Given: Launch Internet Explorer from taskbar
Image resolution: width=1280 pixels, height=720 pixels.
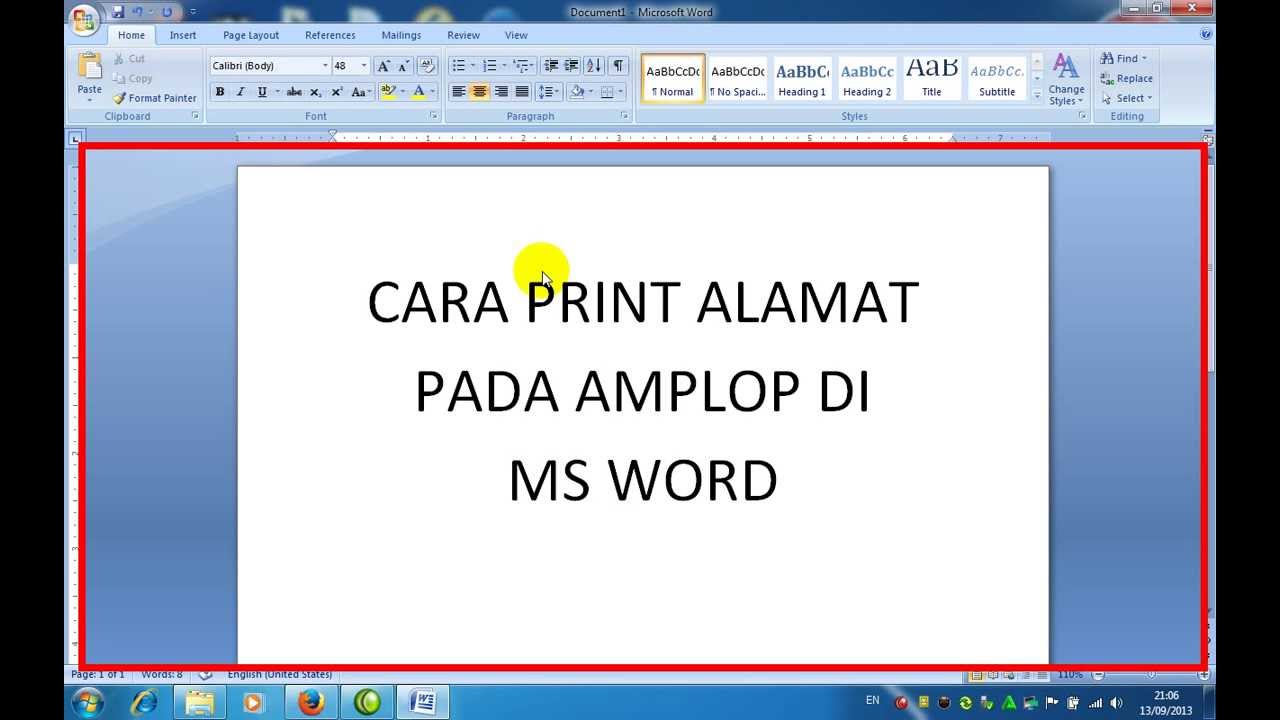Looking at the screenshot, I should pos(144,702).
